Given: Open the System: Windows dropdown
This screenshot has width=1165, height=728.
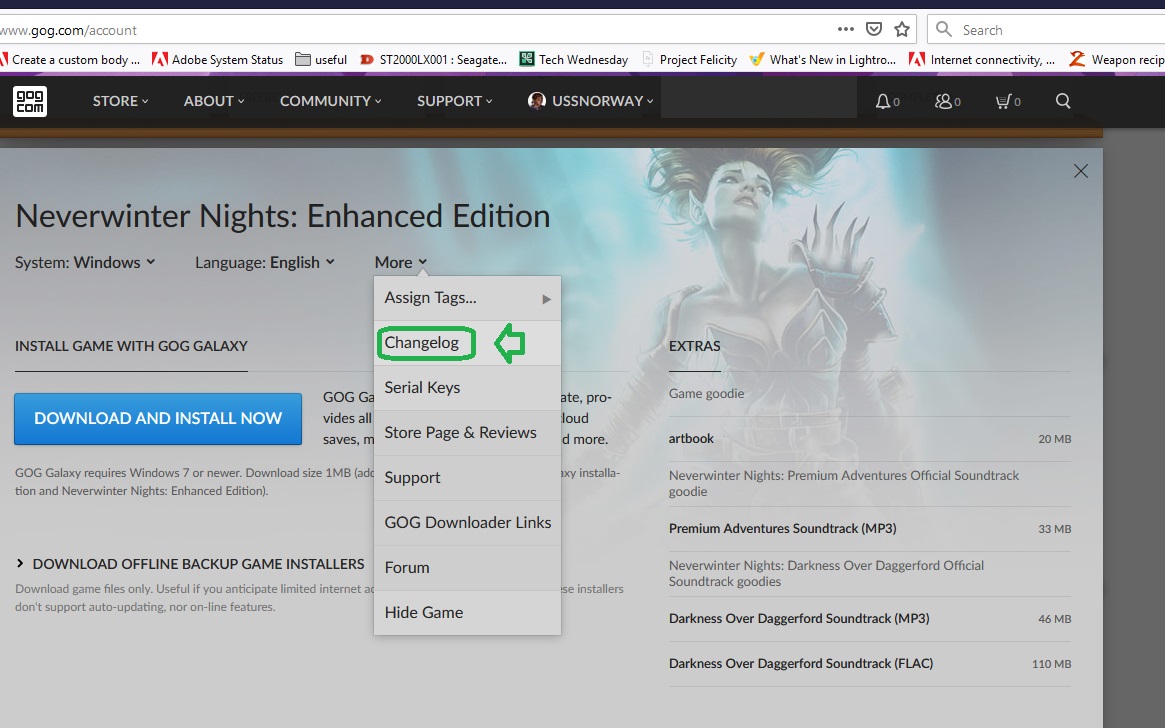Looking at the screenshot, I should click(85, 262).
